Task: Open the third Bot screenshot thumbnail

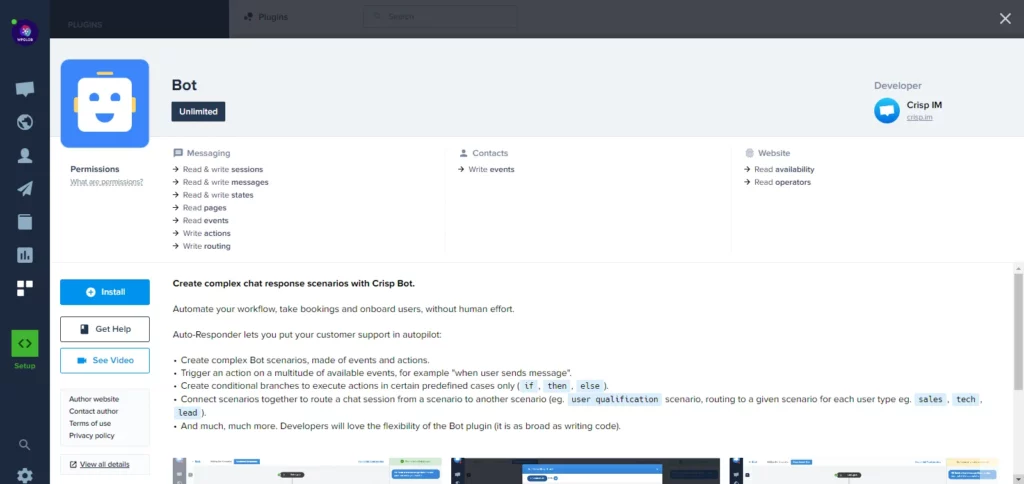Action: pos(864,470)
